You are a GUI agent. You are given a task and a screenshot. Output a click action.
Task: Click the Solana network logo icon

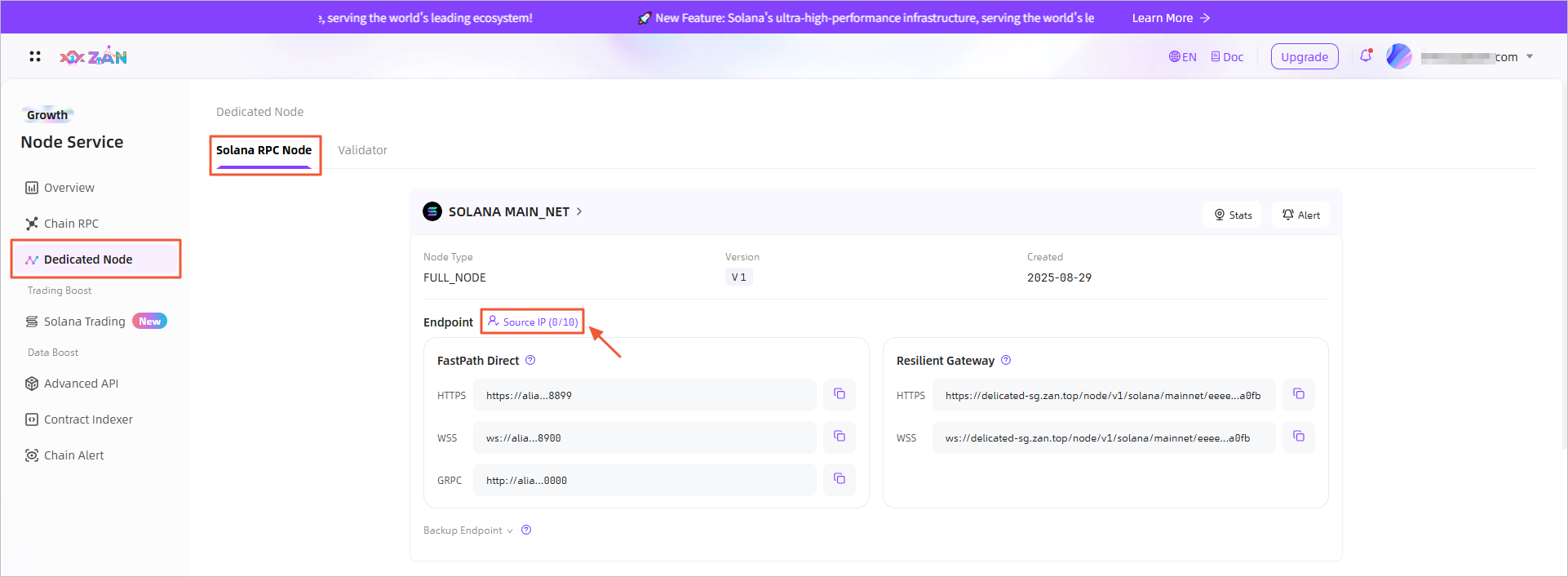[x=432, y=211]
